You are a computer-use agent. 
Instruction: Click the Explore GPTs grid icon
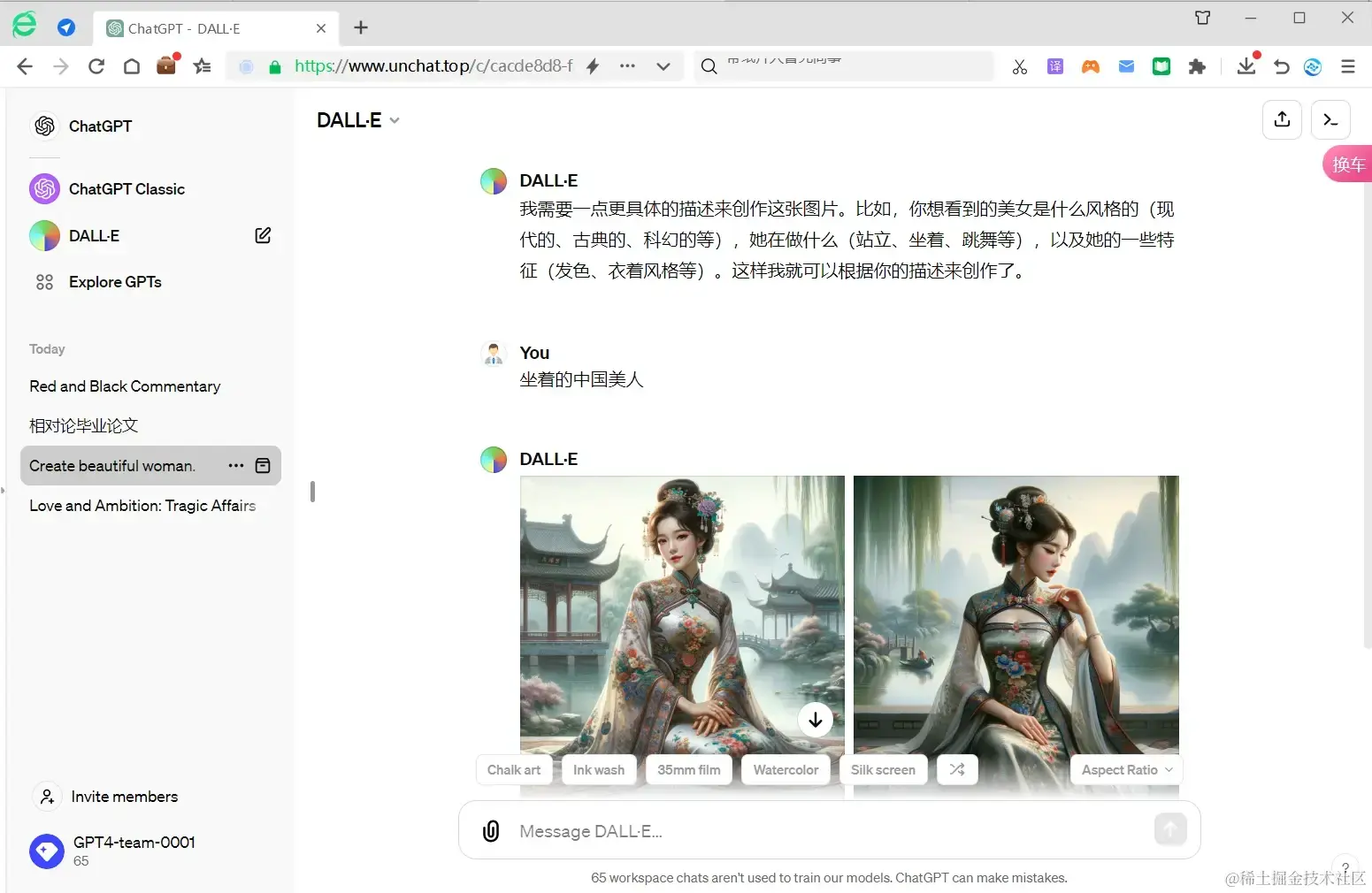tap(45, 281)
